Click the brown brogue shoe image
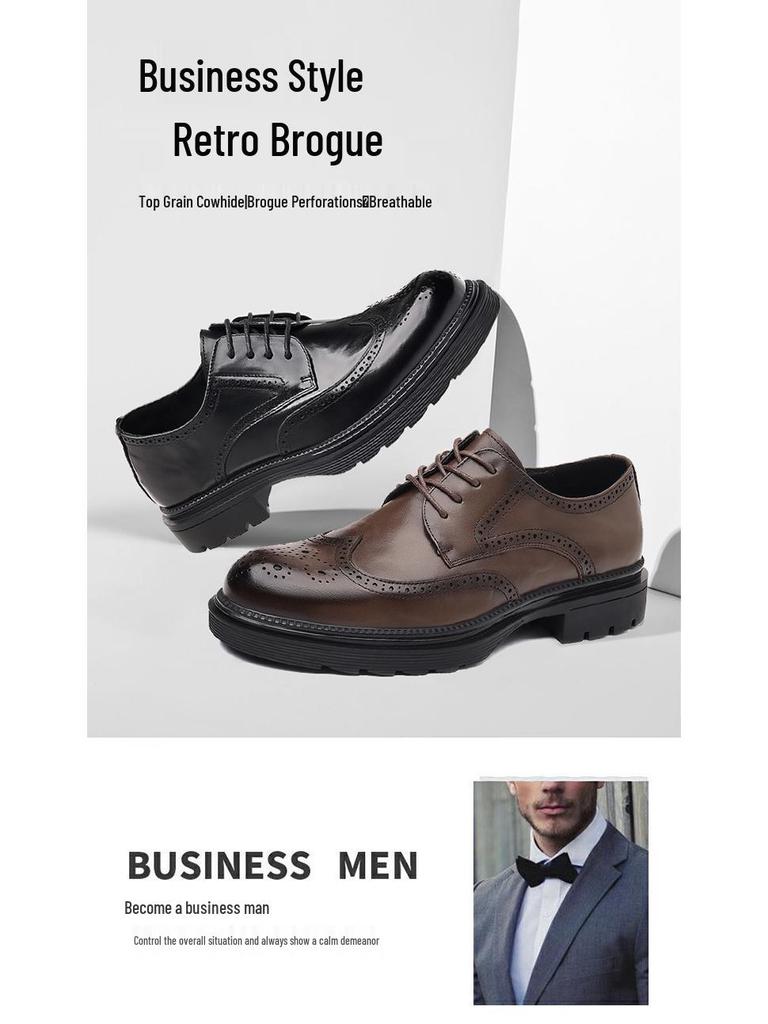 tap(428, 552)
